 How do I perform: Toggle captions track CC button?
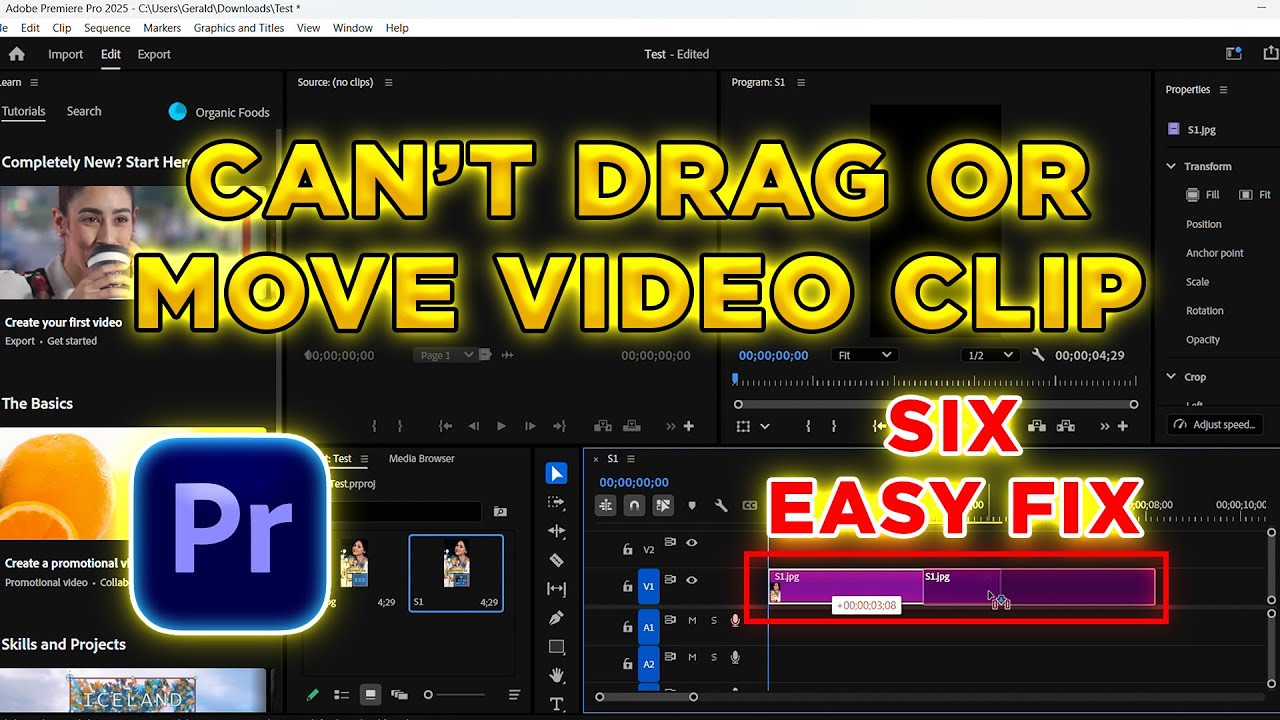tap(749, 506)
